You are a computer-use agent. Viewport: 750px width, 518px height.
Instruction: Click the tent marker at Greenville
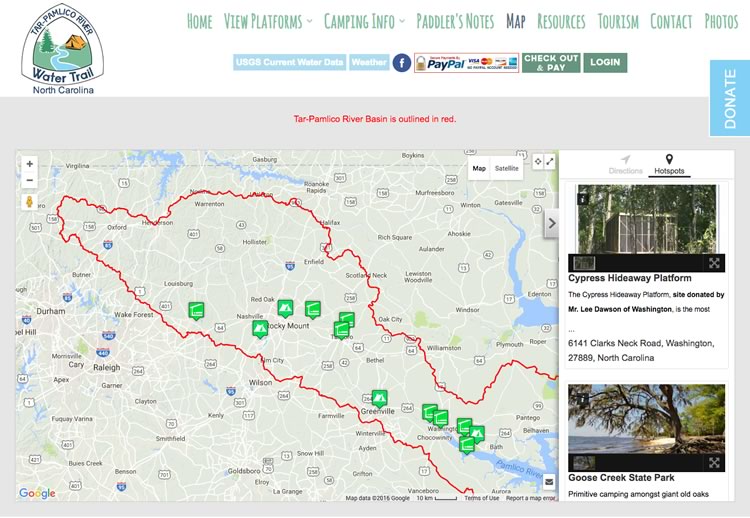(x=379, y=399)
